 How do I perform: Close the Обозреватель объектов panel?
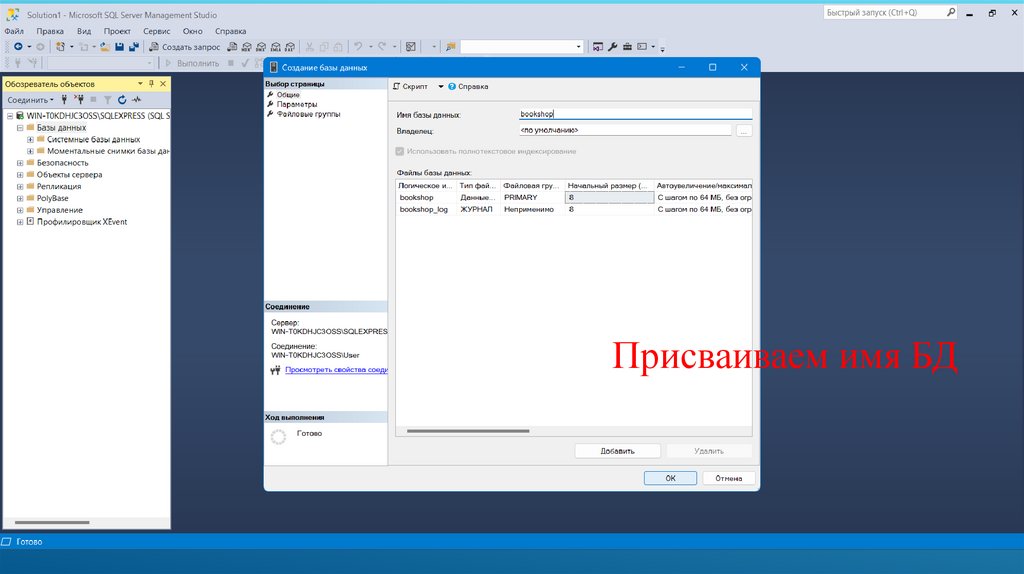(163, 84)
